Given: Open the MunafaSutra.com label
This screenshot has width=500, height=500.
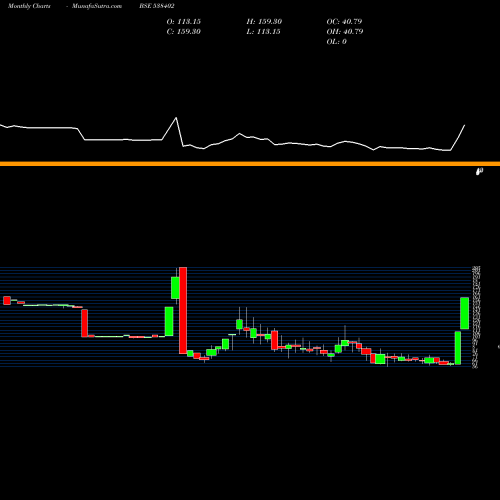Looking at the screenshot, I should pyautogui.click(x=97, y=6).
